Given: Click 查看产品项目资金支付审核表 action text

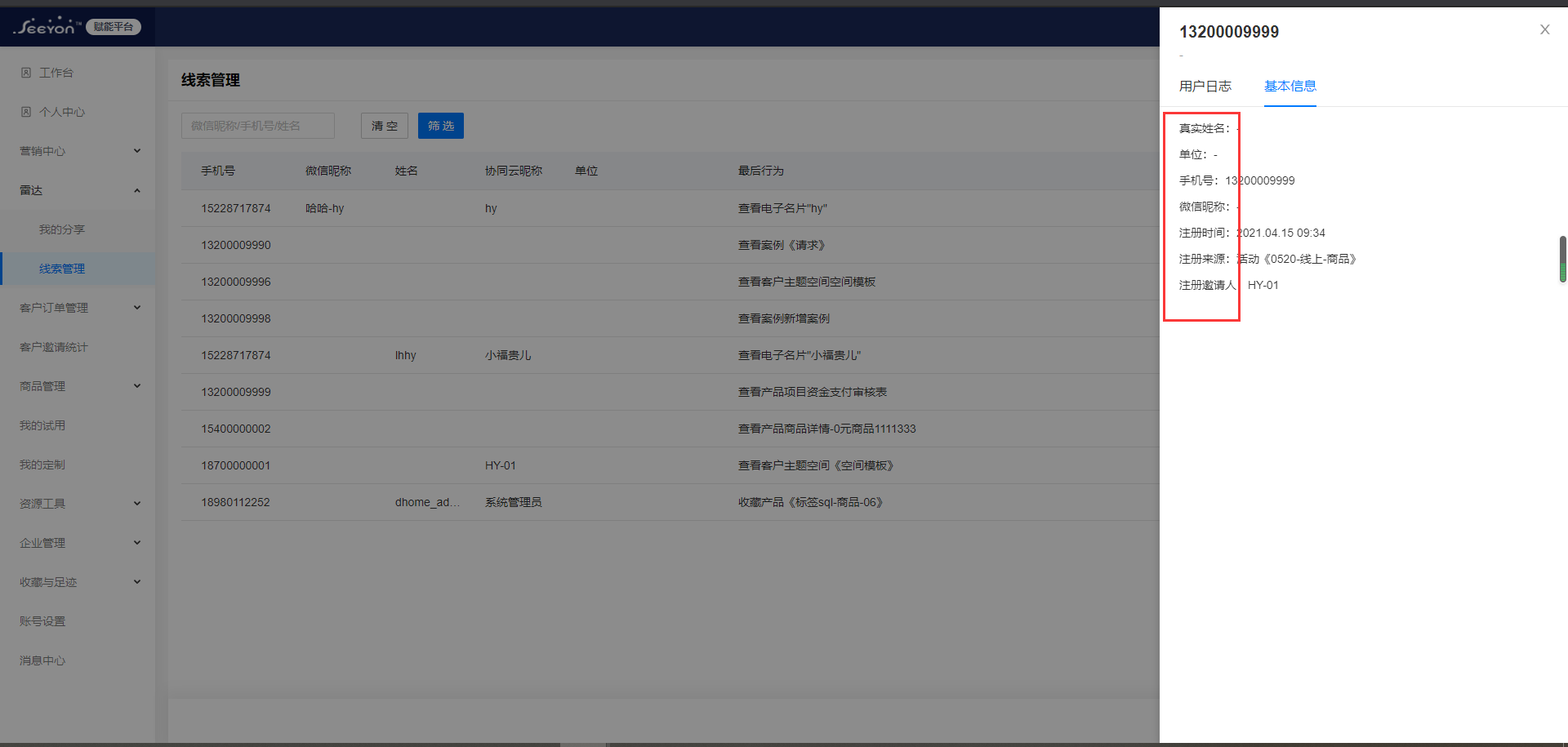Looking at the screenshot, I should click(x=813, y=392).
